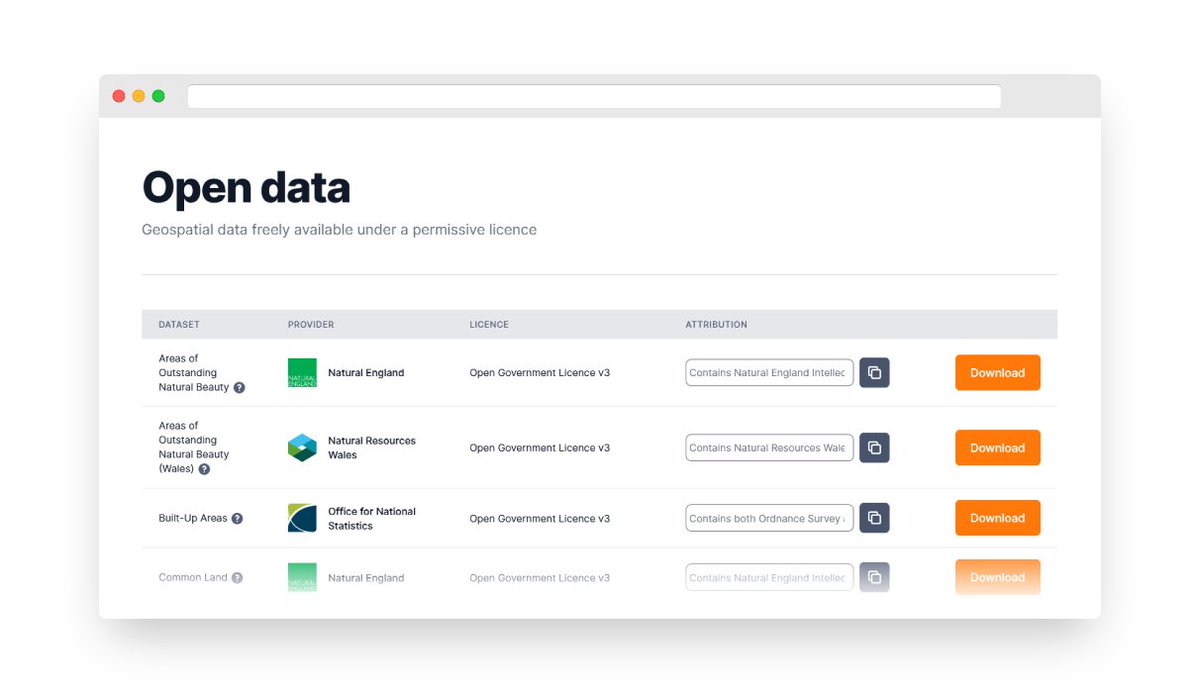
Task: Click 'Areas of Outstanding Natural Beauty (Wales)' name
Action: [x=194, y=447]
